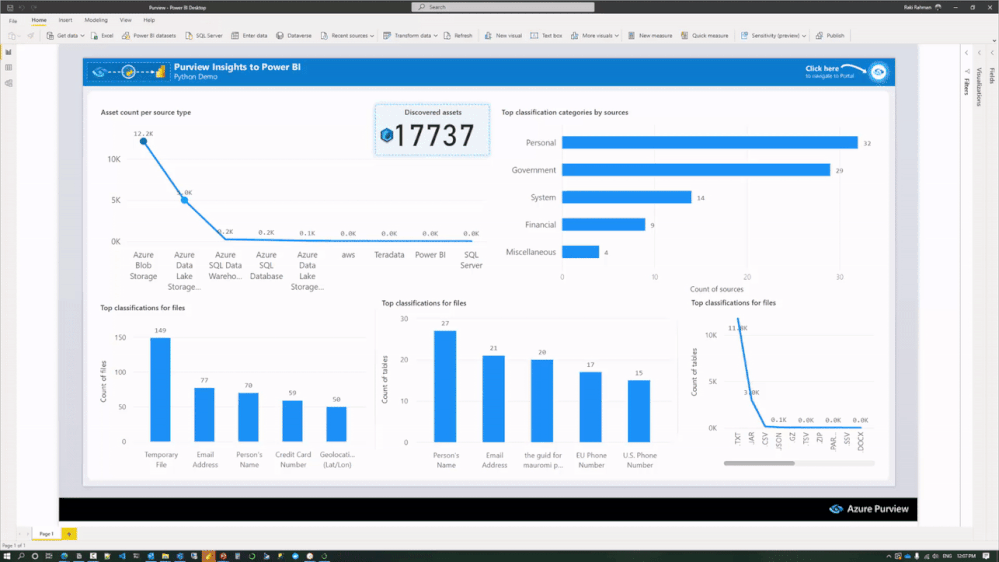This screenshot has width=999, height=562.
Task: Add a New visual
Action: pos(503,36)
